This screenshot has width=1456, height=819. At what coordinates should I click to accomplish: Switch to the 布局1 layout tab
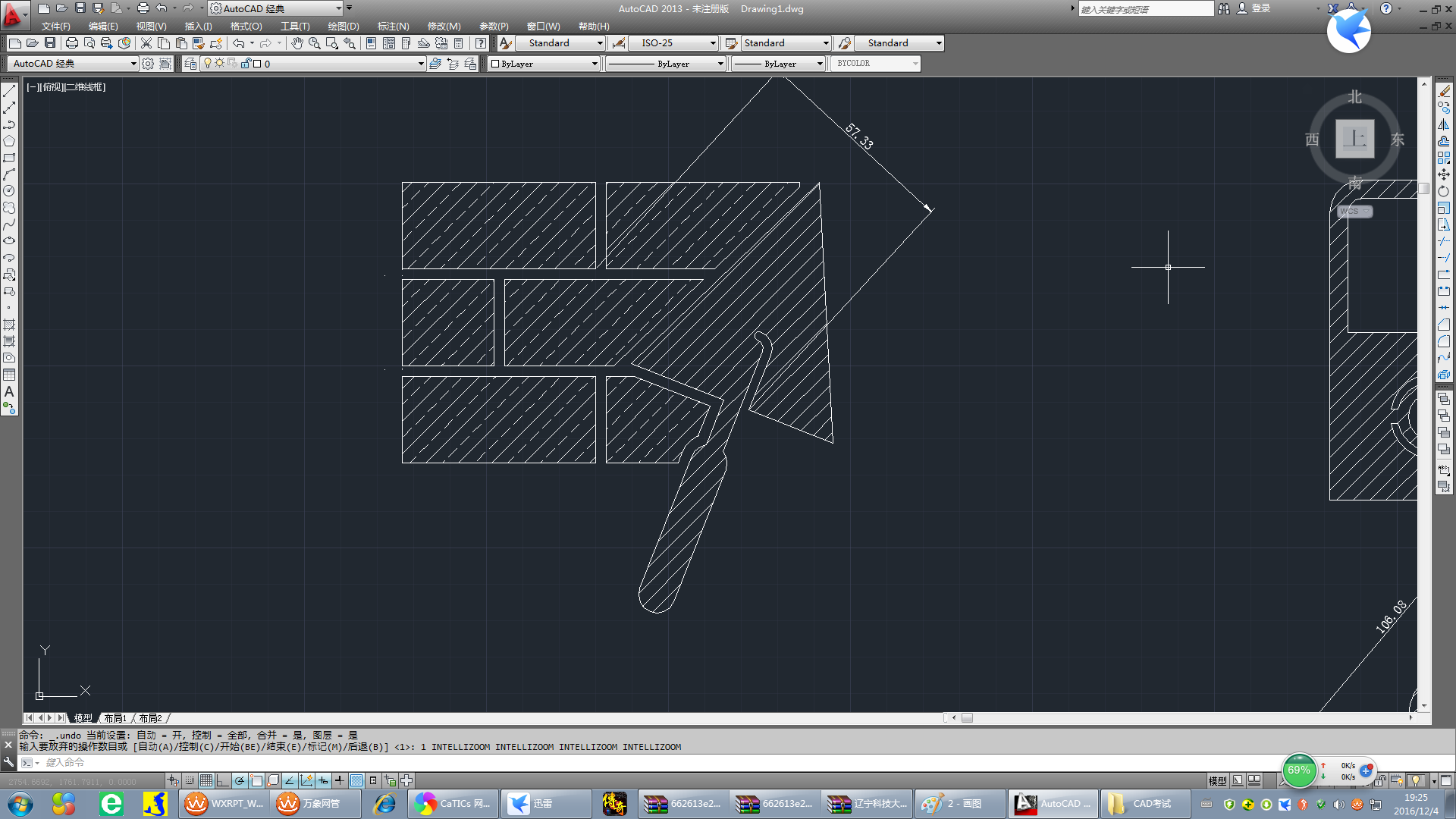tap(115, 718)
